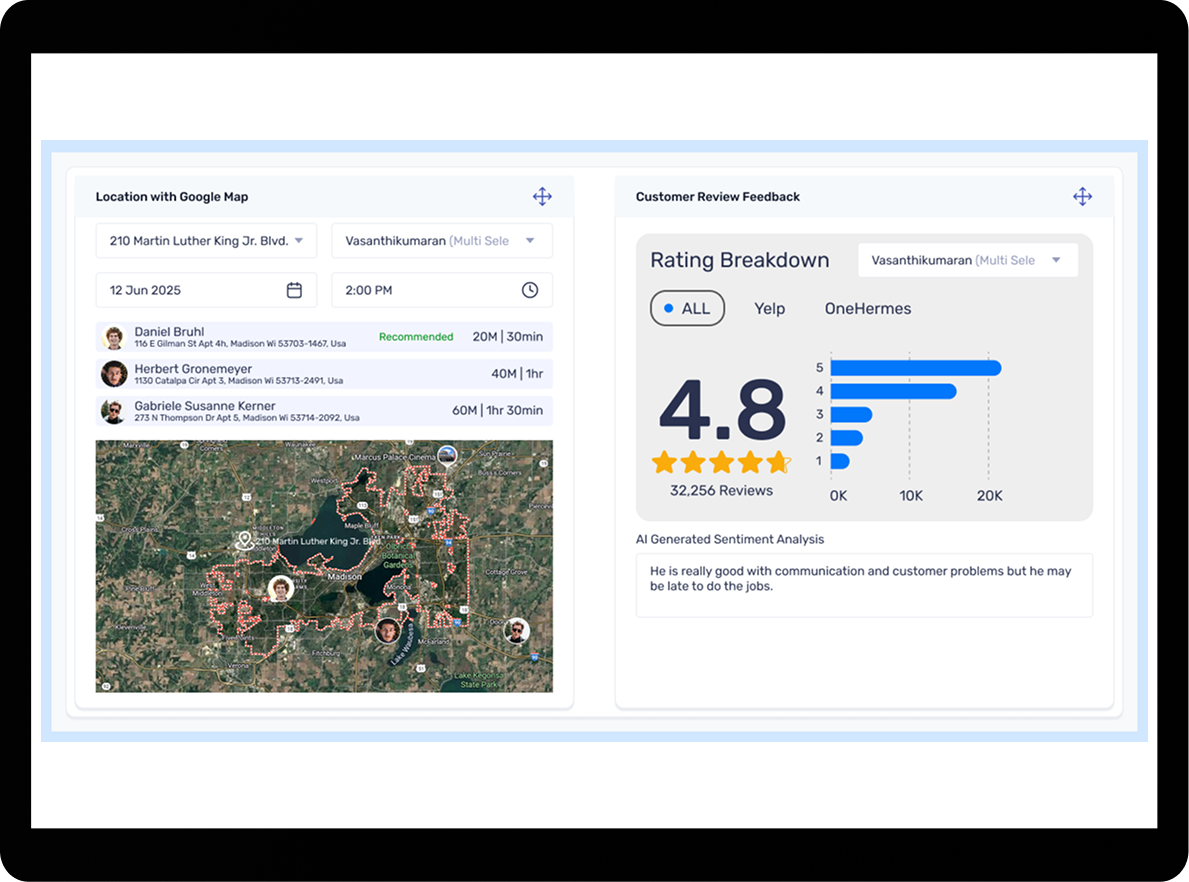Select the Herbert Gronemeyer 40M row

[324, 374]
